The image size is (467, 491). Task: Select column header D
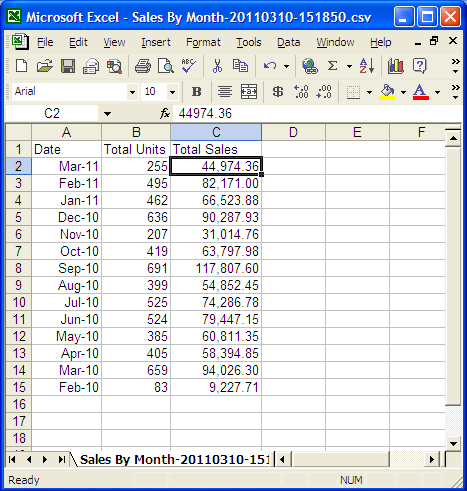click(x=293, y=132)
